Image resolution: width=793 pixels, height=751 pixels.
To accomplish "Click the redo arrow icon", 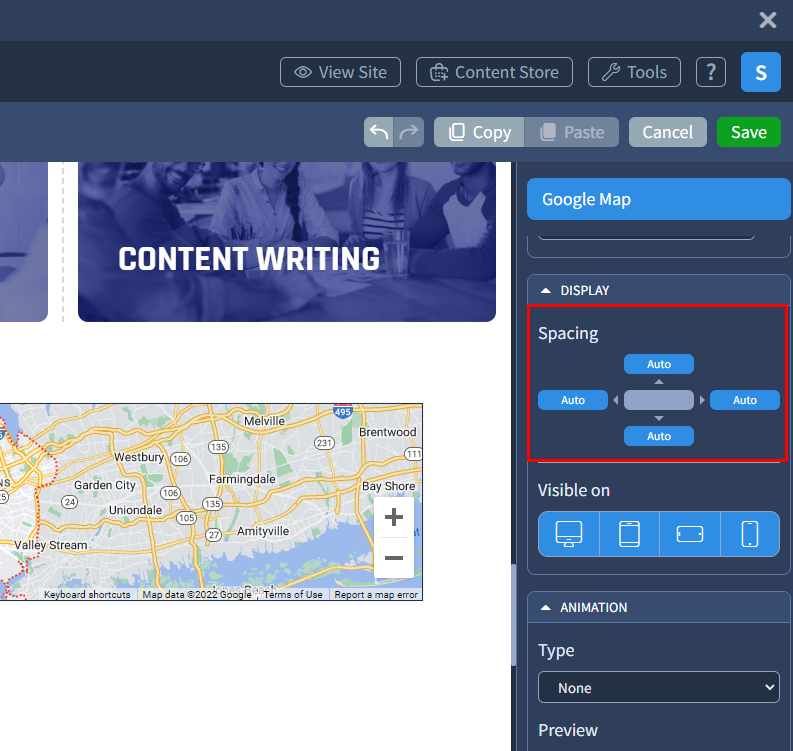I will coord(409,132).
